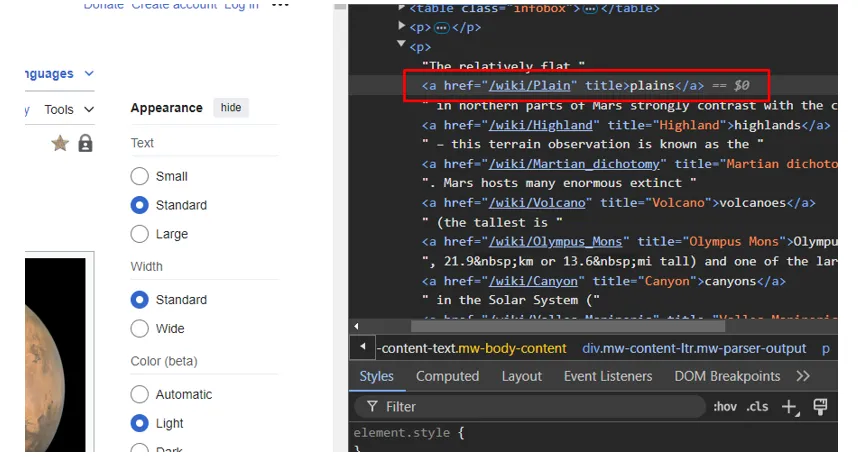Screen dimensions: 858x457
Task: Click the page protection padlock icon
Action: coord(85,143)
